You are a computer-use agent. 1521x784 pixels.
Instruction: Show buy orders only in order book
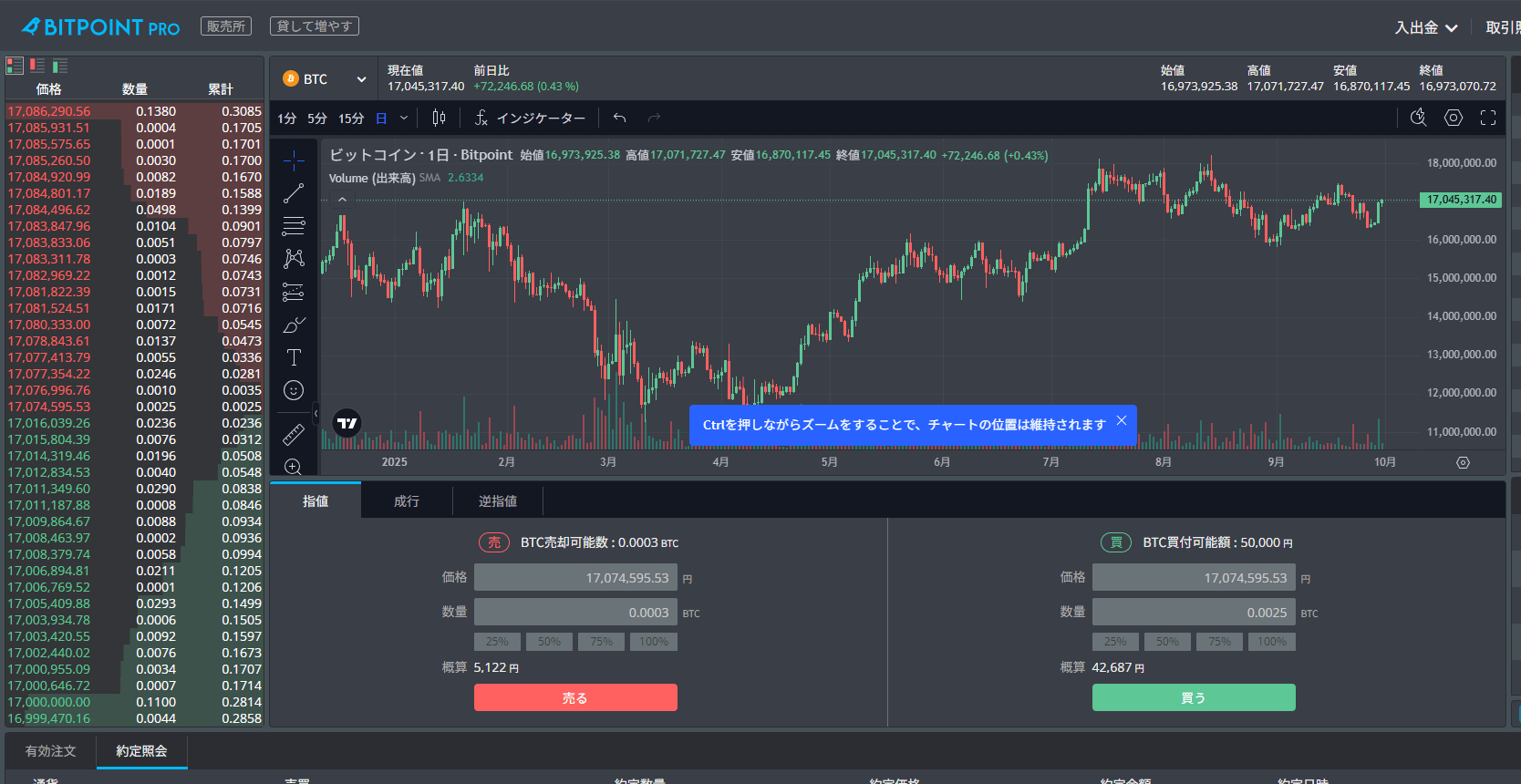pos(60,66)
